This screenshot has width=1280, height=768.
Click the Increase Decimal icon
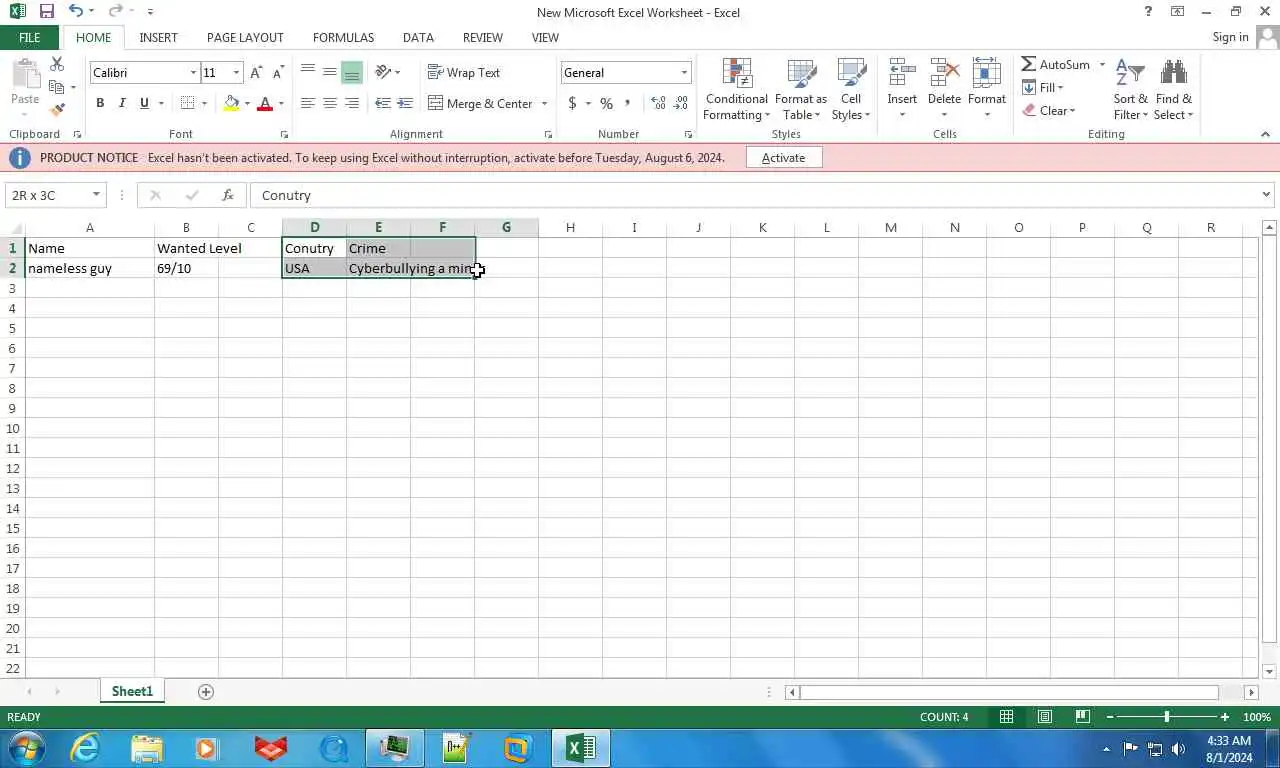coord(658,103)
